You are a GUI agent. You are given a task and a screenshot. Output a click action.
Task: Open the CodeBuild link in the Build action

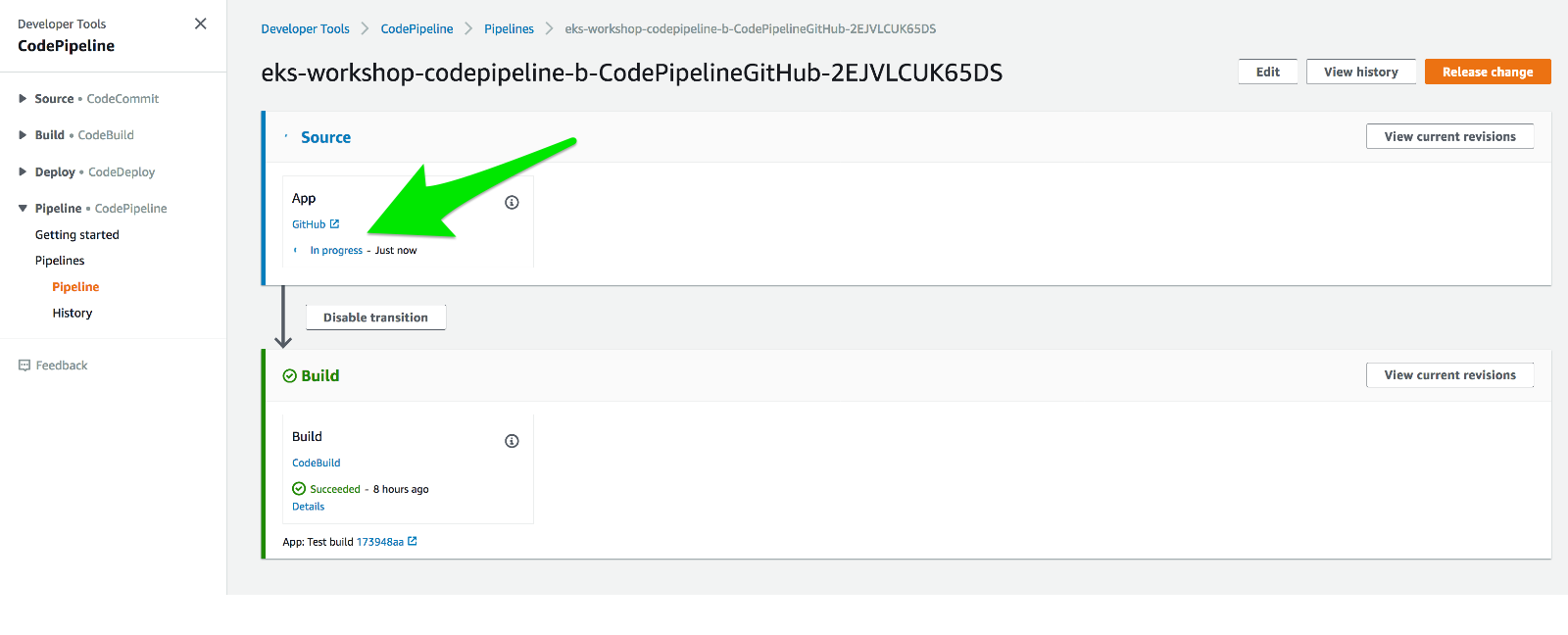pyautogui.click(x=316, y=462)
